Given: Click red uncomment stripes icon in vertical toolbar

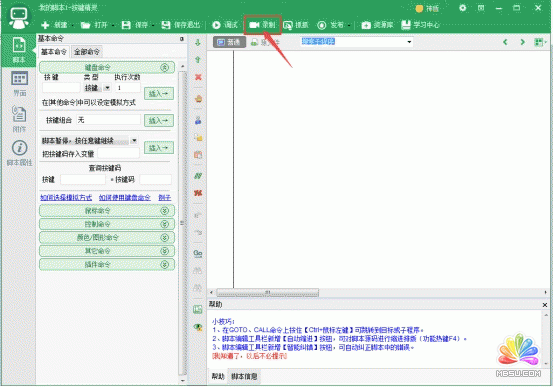Looking at the screenshot, I should click(x=198, y=193).
